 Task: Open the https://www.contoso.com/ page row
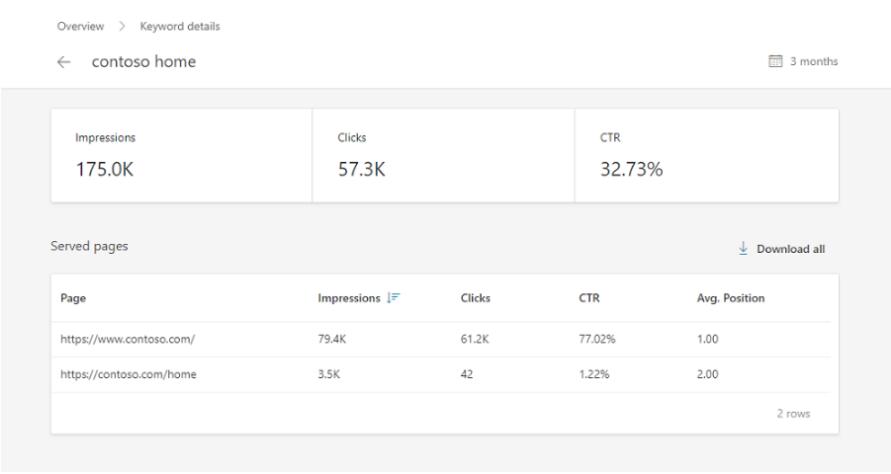click(441, 339)
